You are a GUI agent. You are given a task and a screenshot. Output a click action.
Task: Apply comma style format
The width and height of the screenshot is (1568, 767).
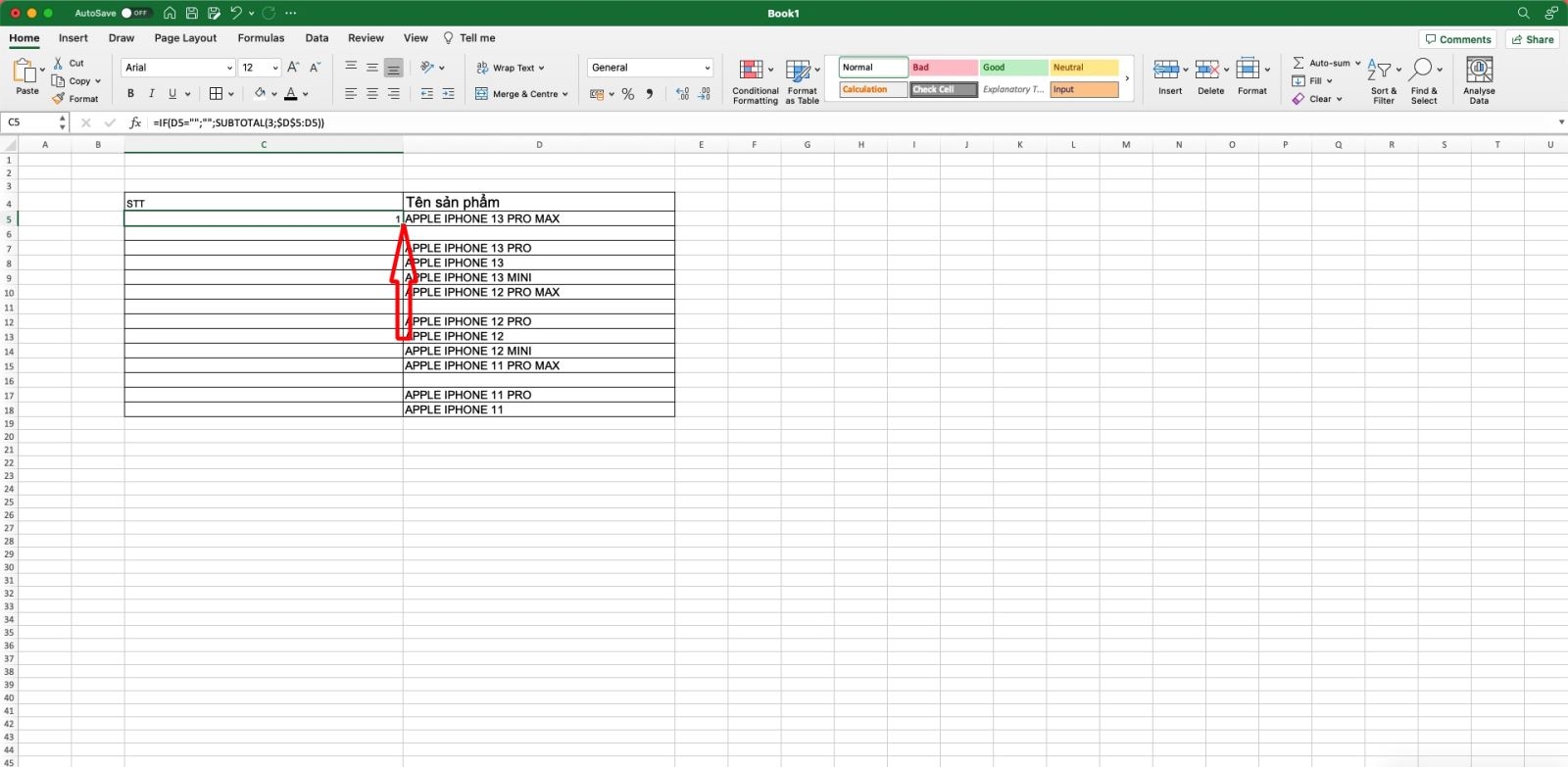(x=650, y=94)
